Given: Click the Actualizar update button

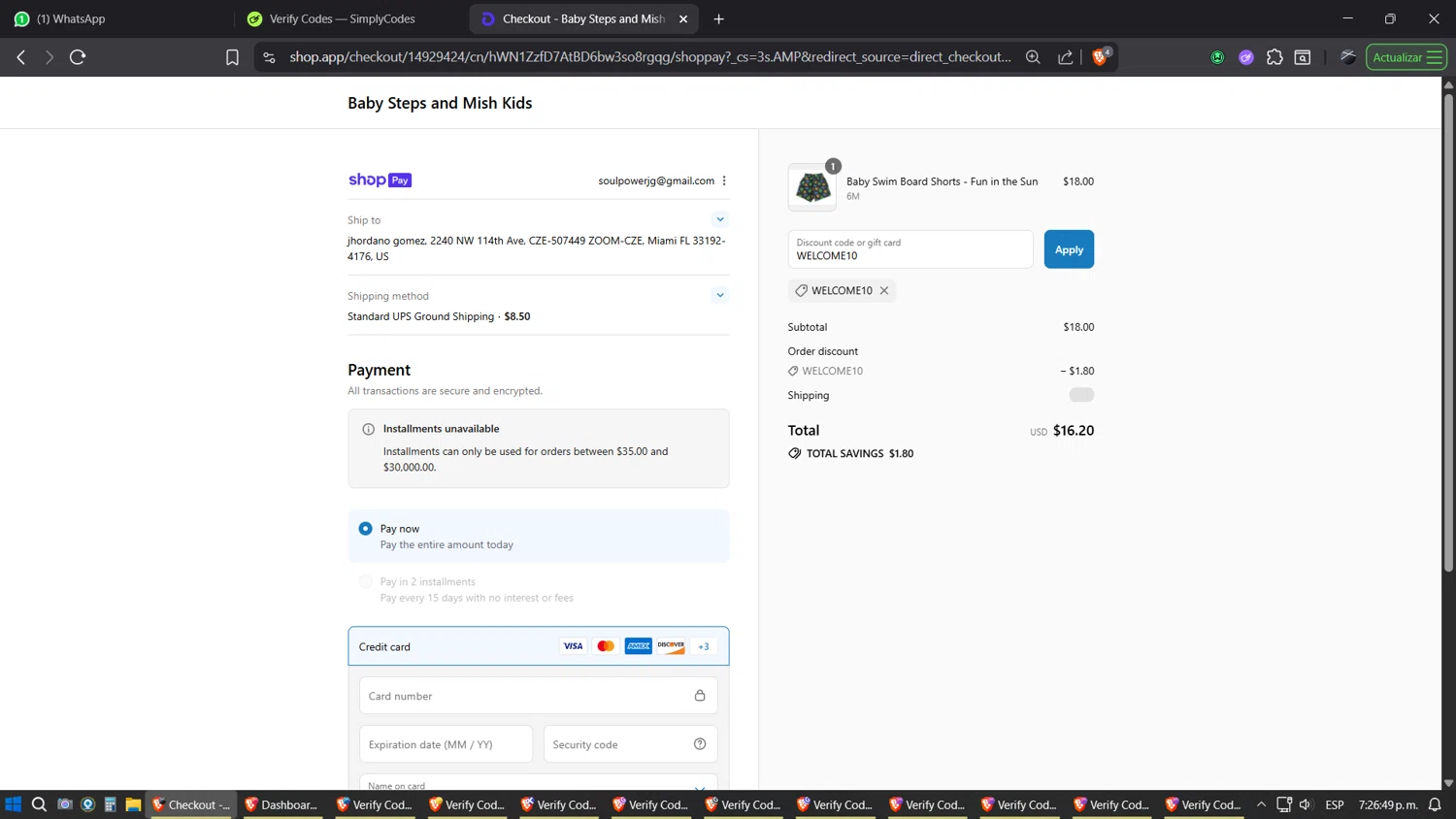Looking at the screenshot, I should [1406, 57].
